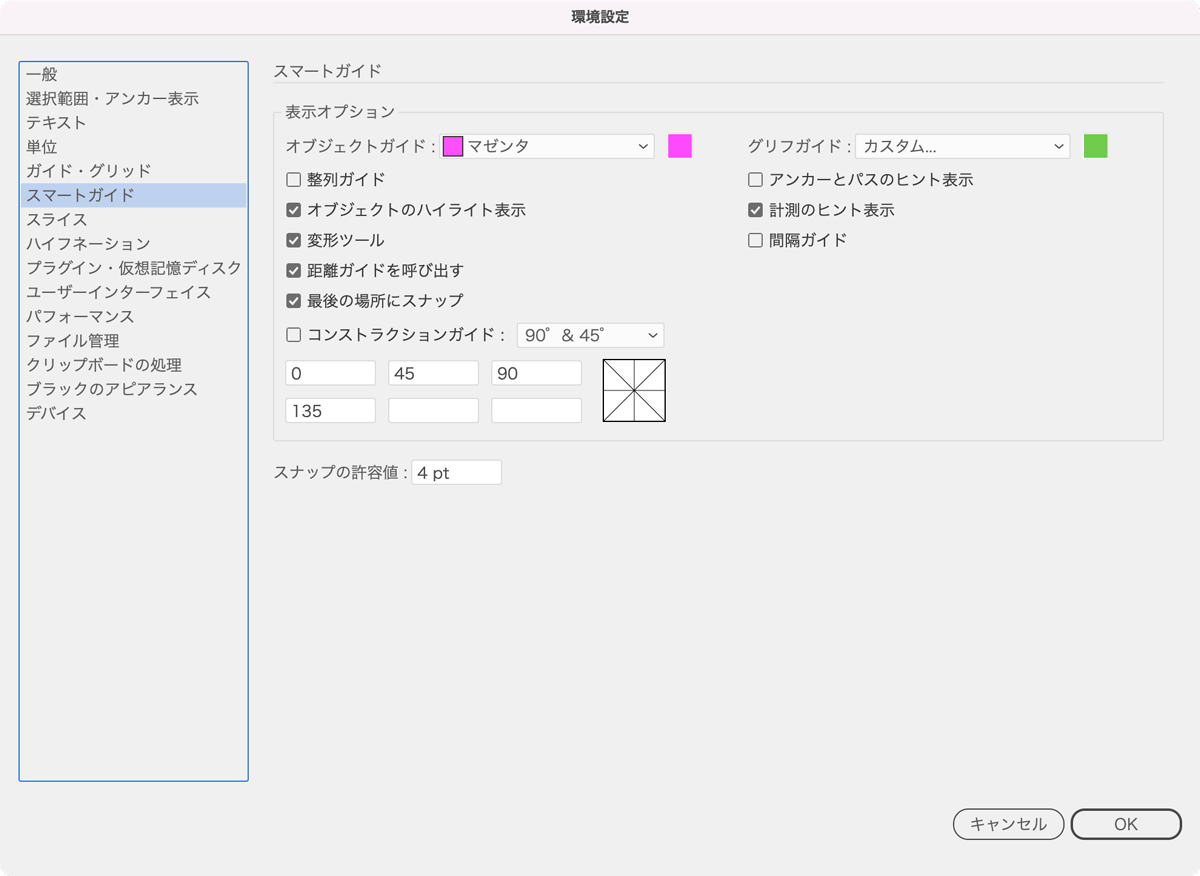Enable 整列ガイド checkbox
The height and width of the screenshot is (876, 1200).
[294, 180]
